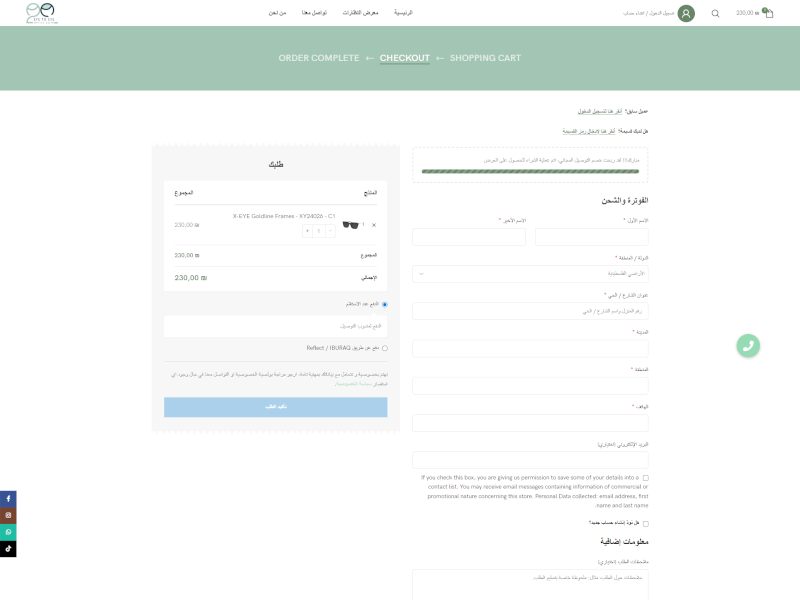Open the shopping cart bag icon
The image size is (800, 600).
(x=767, y=13)
